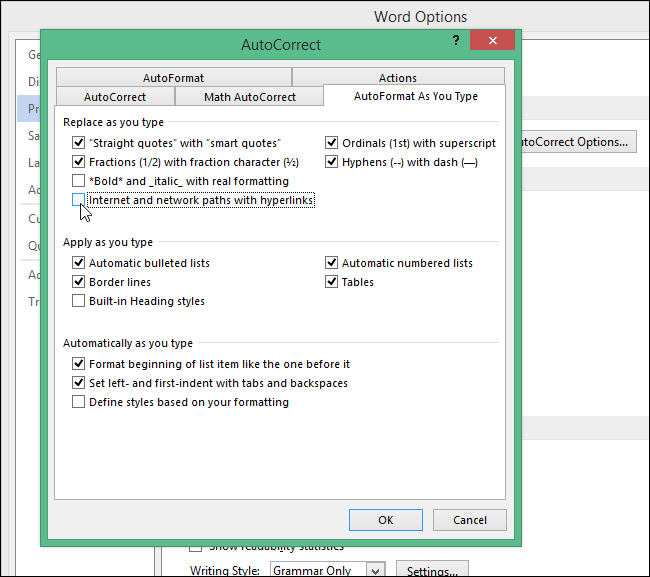
Task: Check Internet and network paths with hyperlinks
Action: (79, 200)
